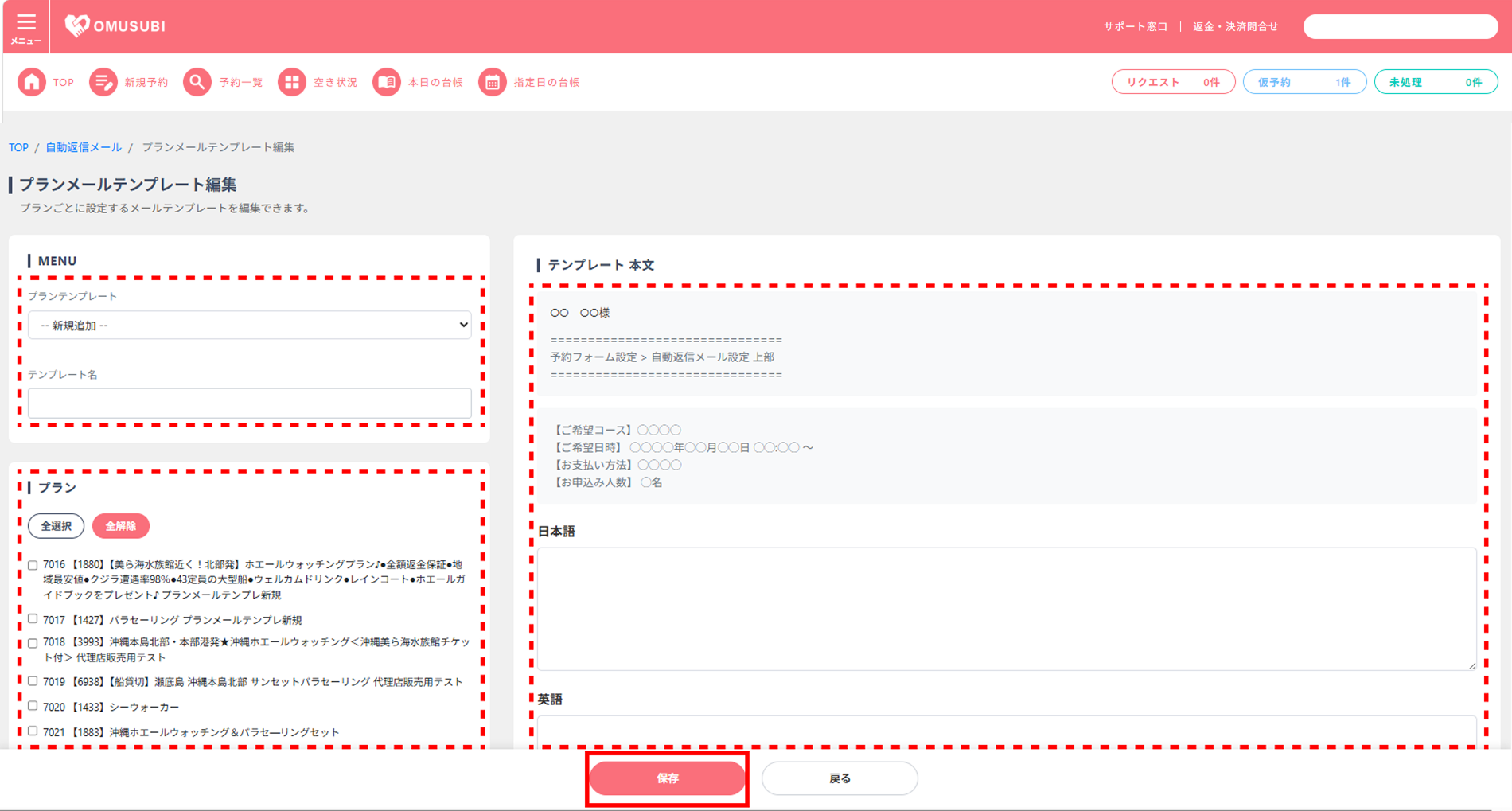Viewport: 1512px width, 811px height.
Task: Check plan 7021 セット checkbox
Action: (33, 731)
